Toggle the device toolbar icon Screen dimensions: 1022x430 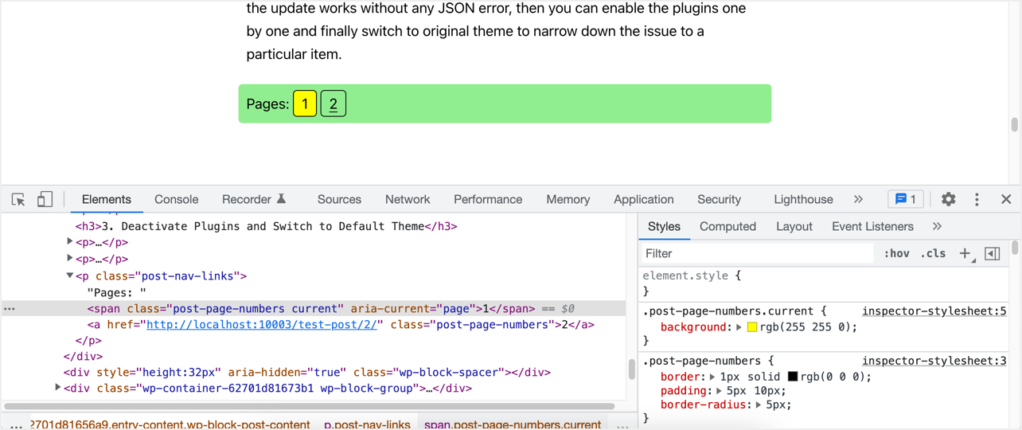pos(44,199)
